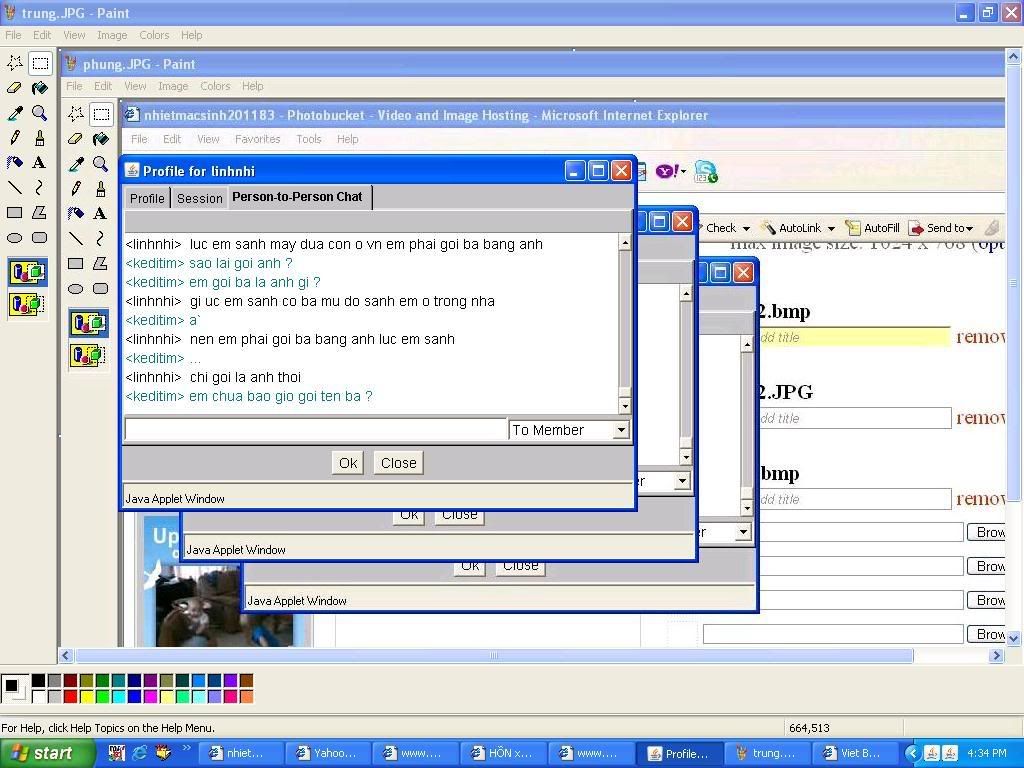This screenshot has width=1024, height=768.
Task: Click Magnifier tool in phung.JPG Paint window
Action: tap(101, 164)
